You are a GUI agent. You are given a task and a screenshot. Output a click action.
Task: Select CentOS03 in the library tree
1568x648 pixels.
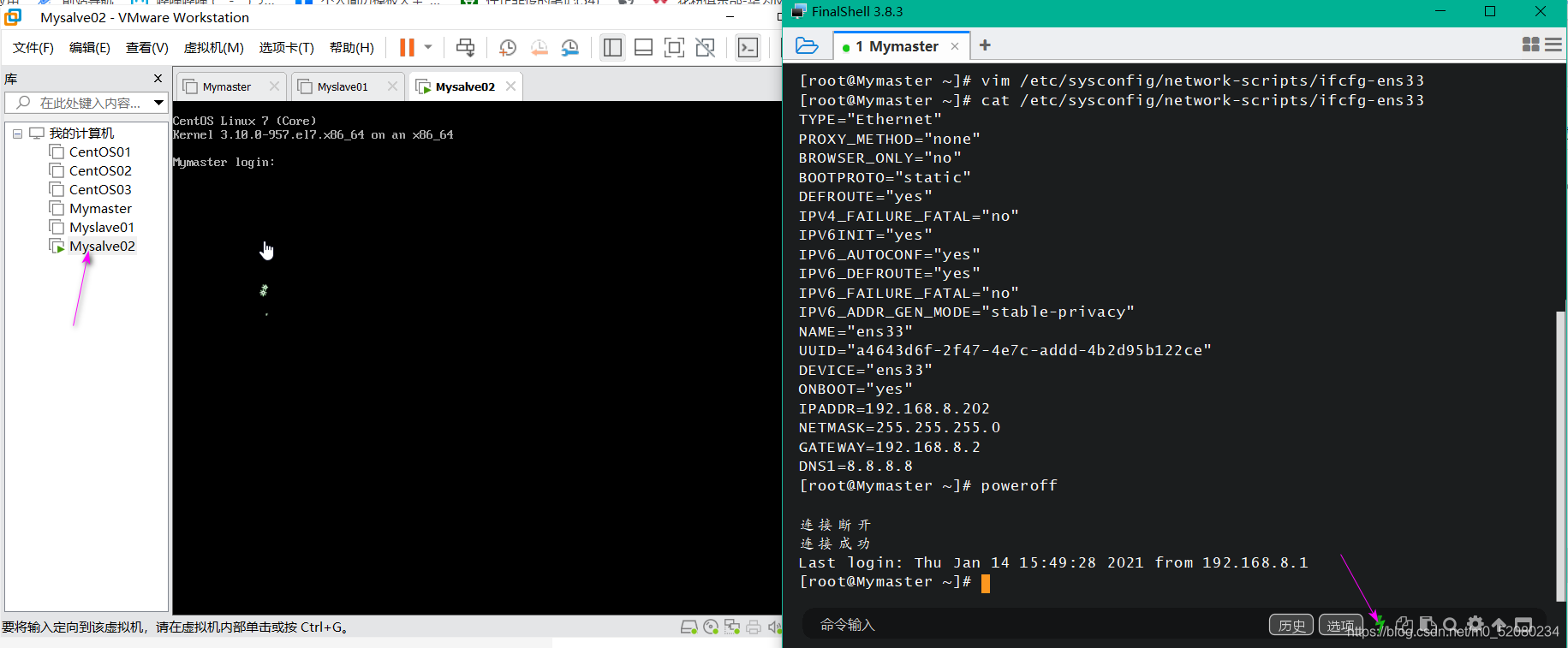point(99,190)
